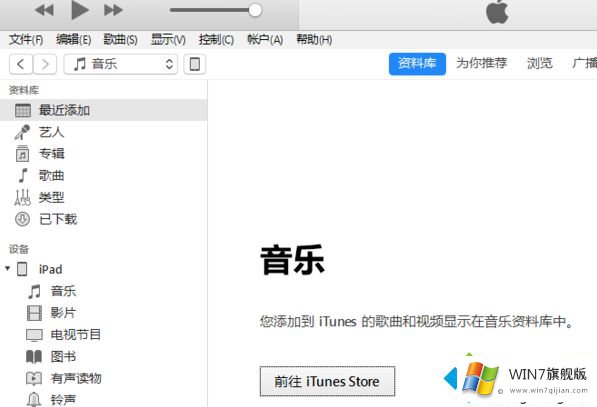Click the rewind previous track button

tap(44, 10)
